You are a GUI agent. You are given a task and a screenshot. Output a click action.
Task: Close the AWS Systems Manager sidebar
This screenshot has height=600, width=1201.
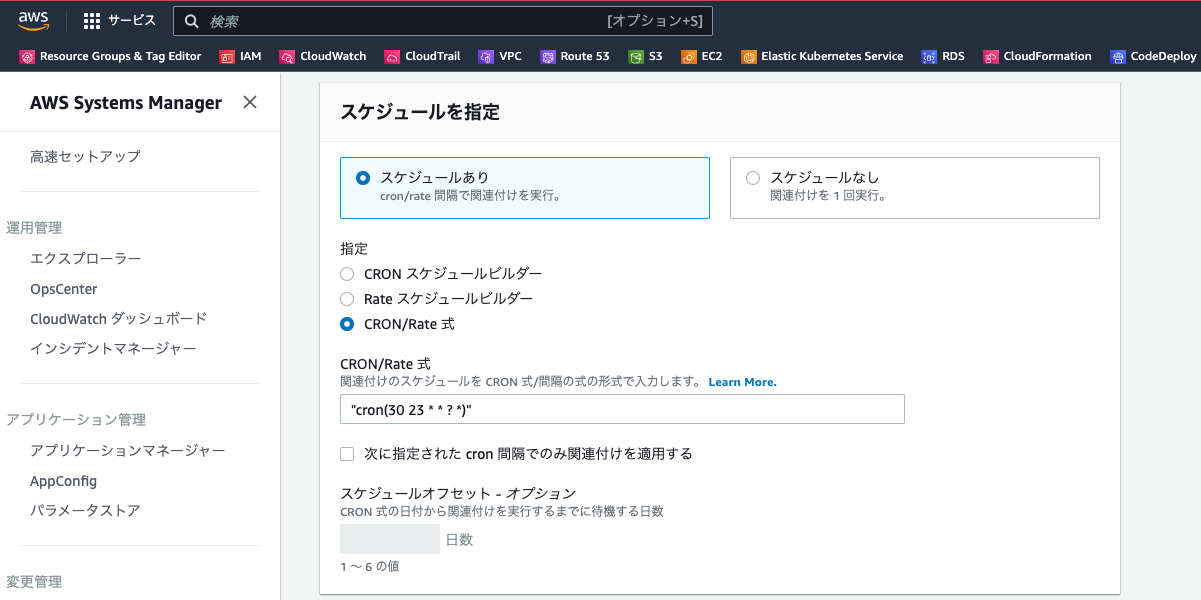249,102
